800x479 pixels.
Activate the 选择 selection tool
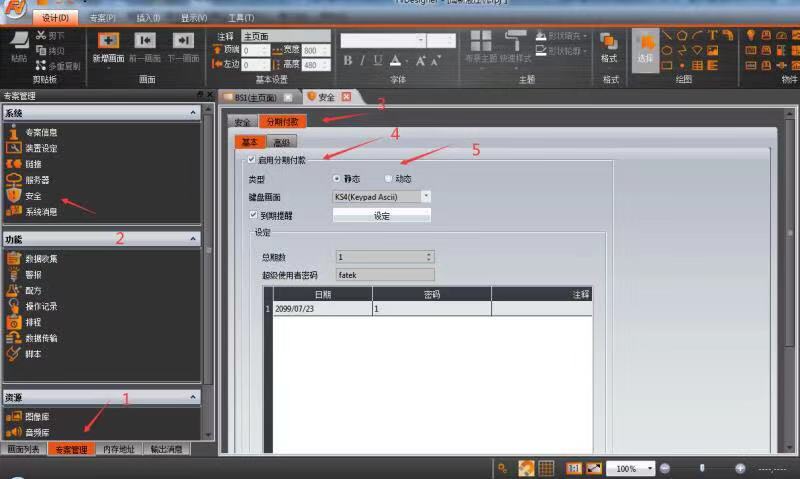pos(645,50)
